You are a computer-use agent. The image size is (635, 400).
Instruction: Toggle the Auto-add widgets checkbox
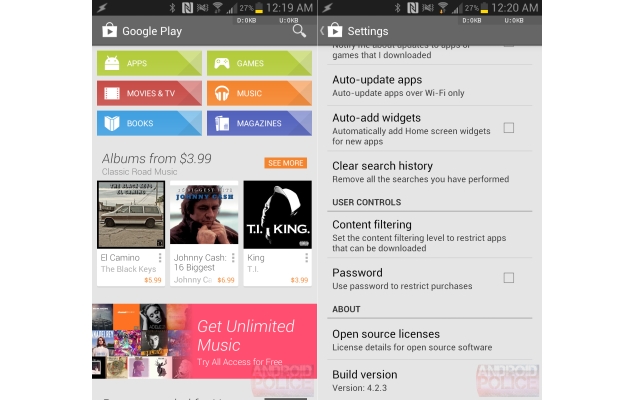509,128
